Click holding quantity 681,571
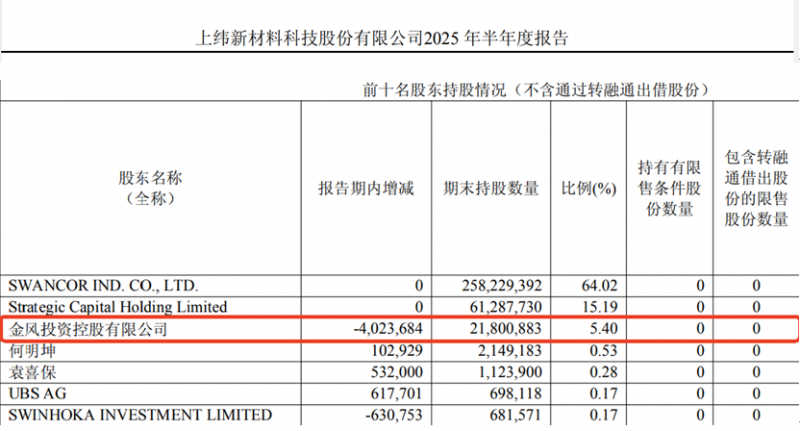Screen dimensions: 800x431 coord(515,415)
